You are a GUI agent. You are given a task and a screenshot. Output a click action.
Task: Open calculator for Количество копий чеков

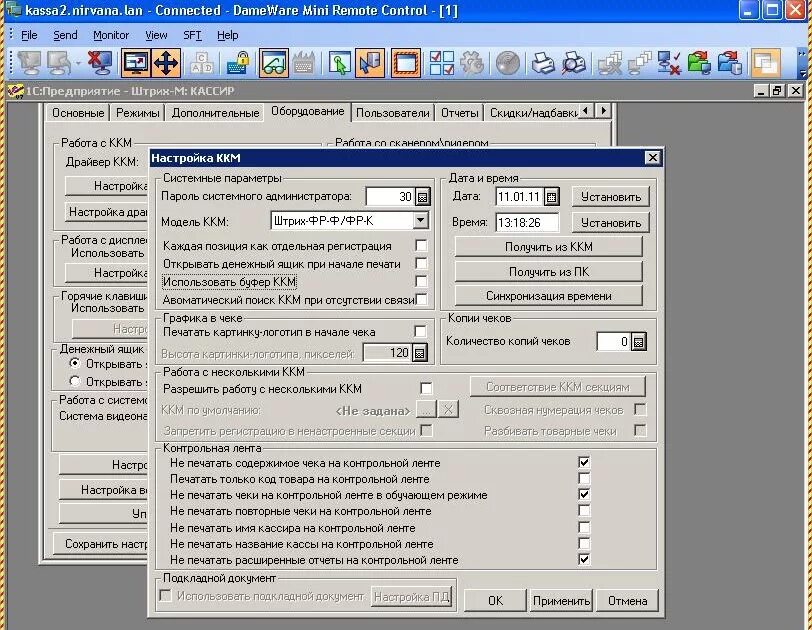639,342
